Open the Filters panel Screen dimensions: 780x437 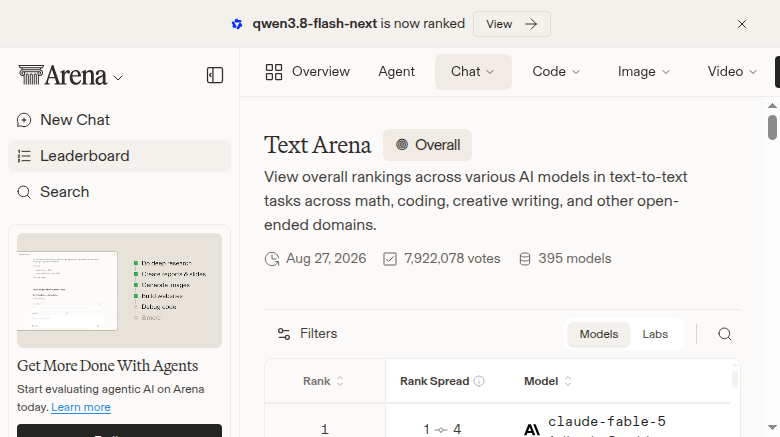[307, 333]
